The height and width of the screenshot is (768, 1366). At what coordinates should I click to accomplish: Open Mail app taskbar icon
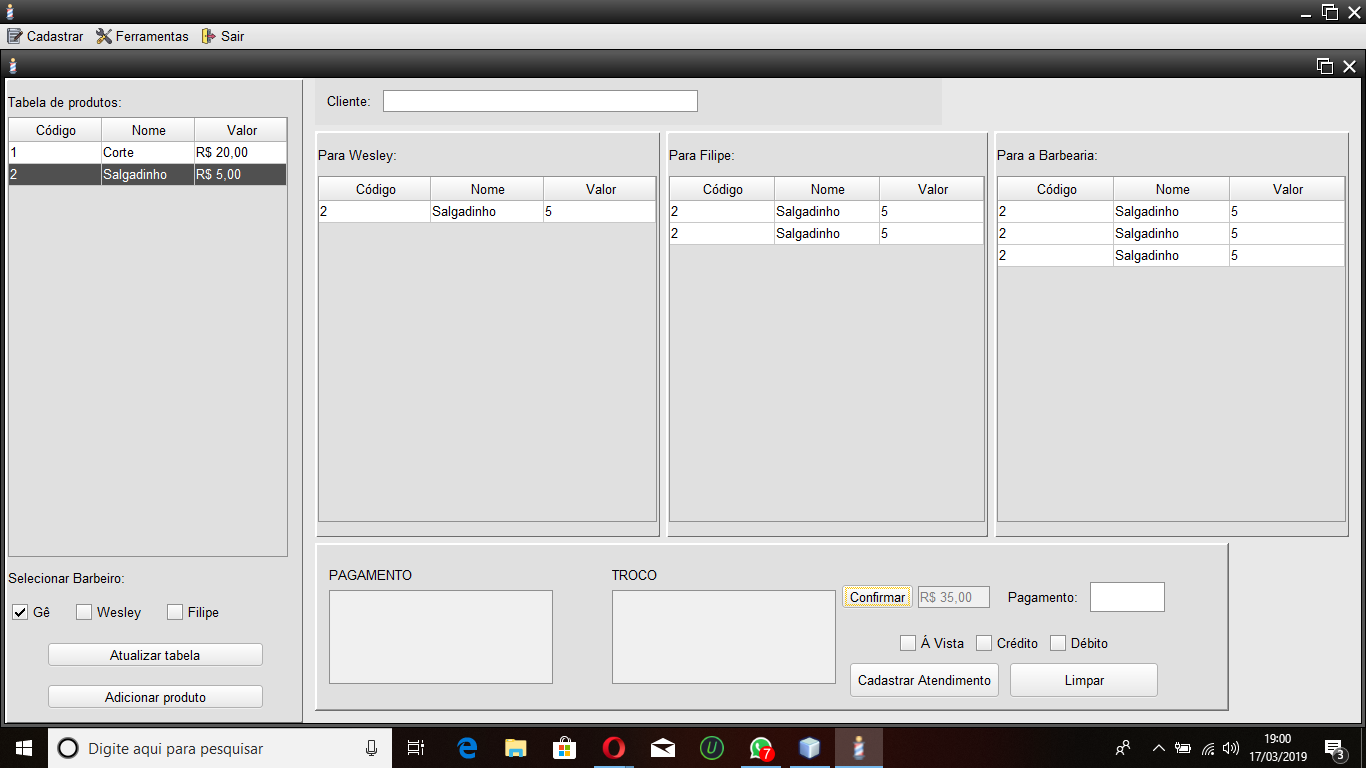[663, 748]
